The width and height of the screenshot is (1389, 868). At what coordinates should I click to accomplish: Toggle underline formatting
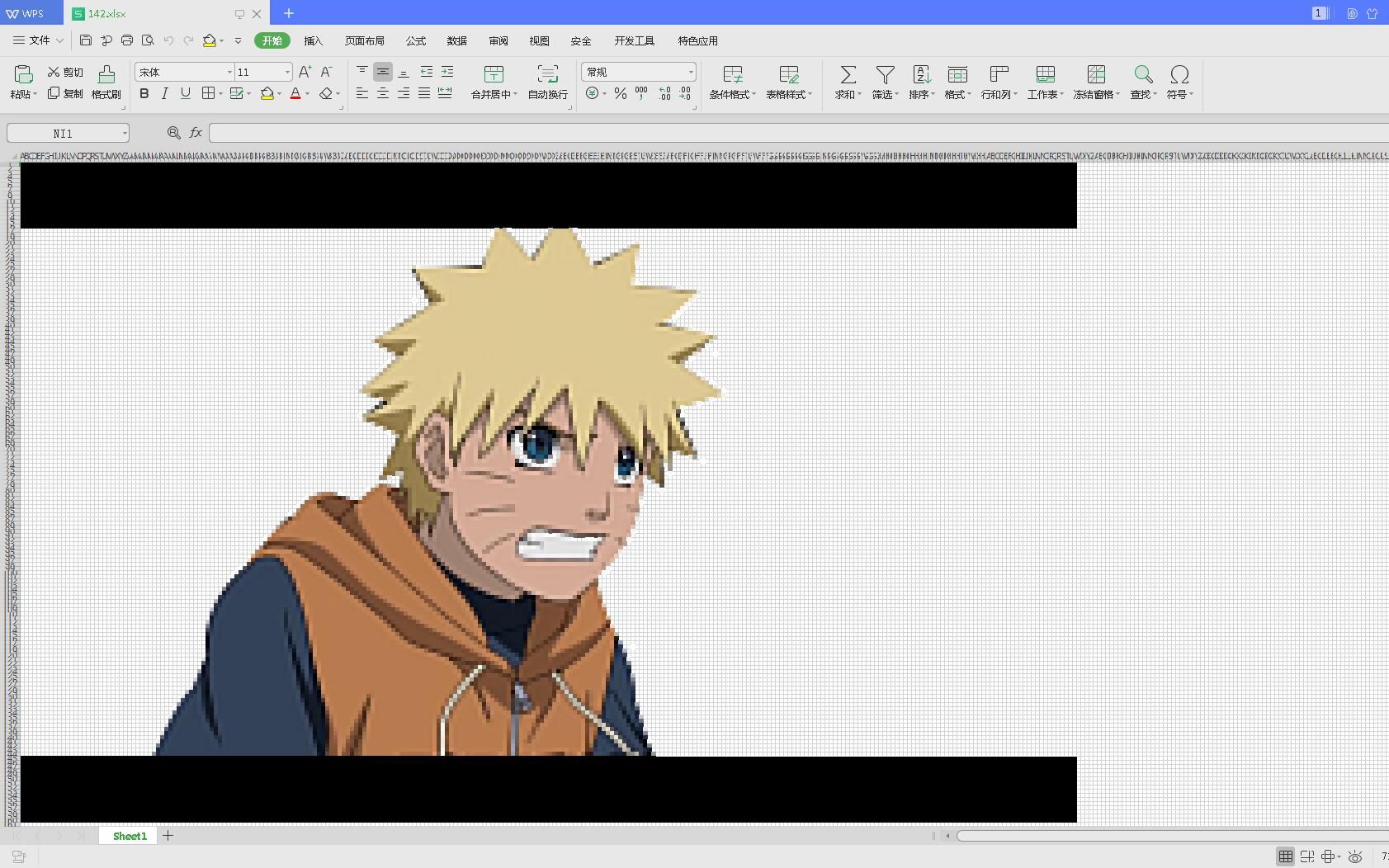point(186,94)
